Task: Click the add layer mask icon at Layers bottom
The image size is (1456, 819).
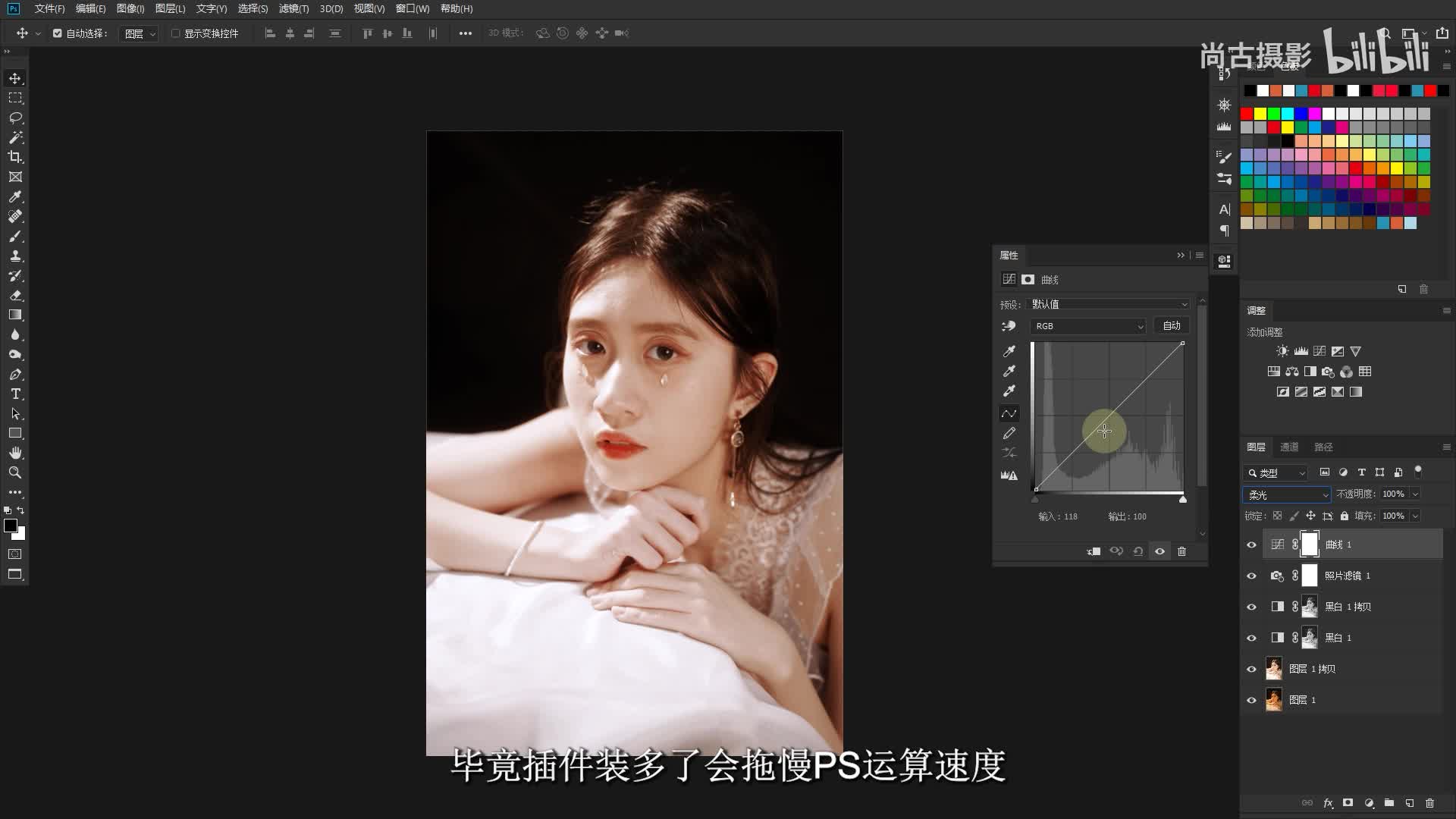Action: [1348, 803]
